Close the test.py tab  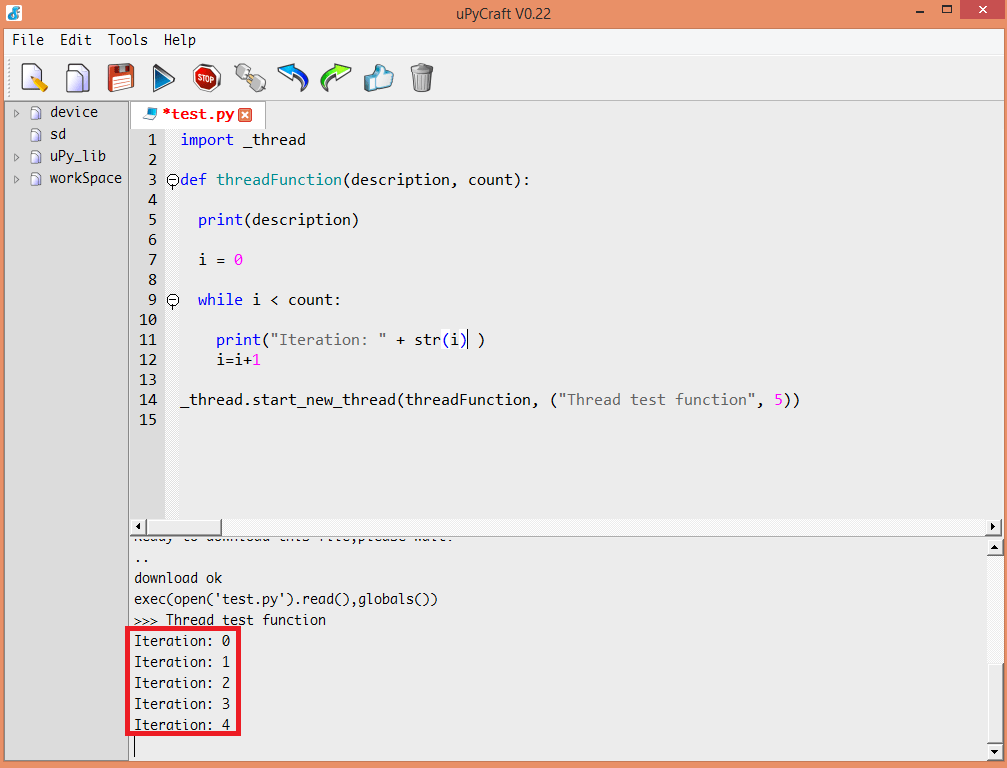pos(246,114)
